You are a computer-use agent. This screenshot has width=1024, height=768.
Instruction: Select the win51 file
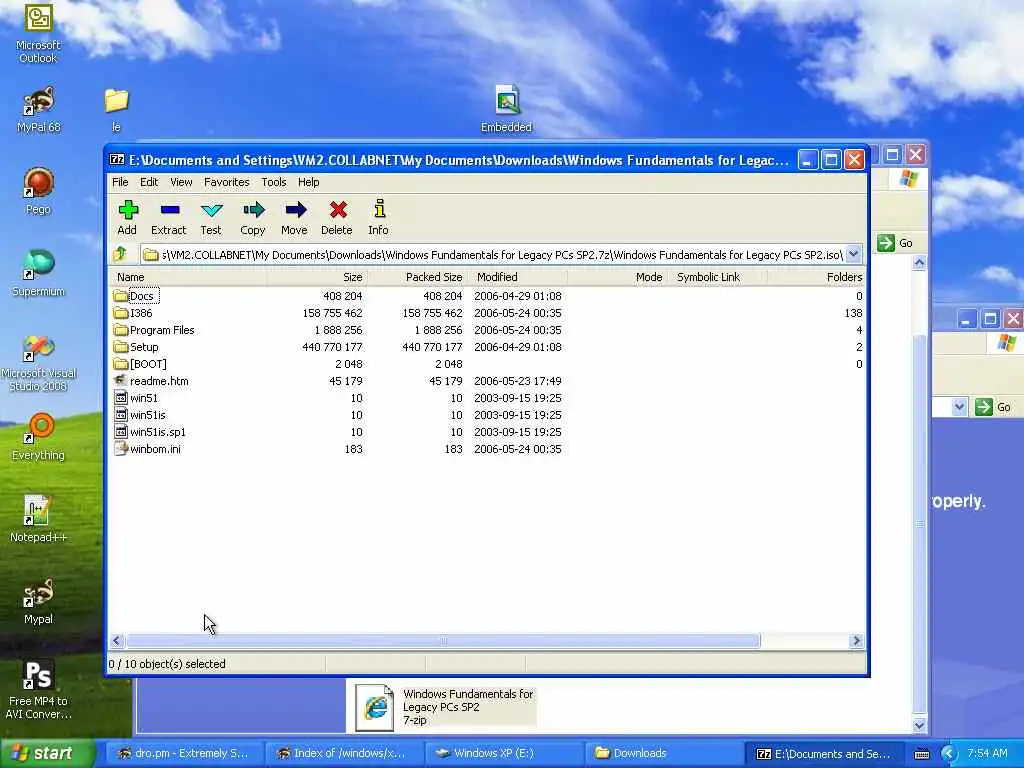pyautogui.click(x=136, y=398)
